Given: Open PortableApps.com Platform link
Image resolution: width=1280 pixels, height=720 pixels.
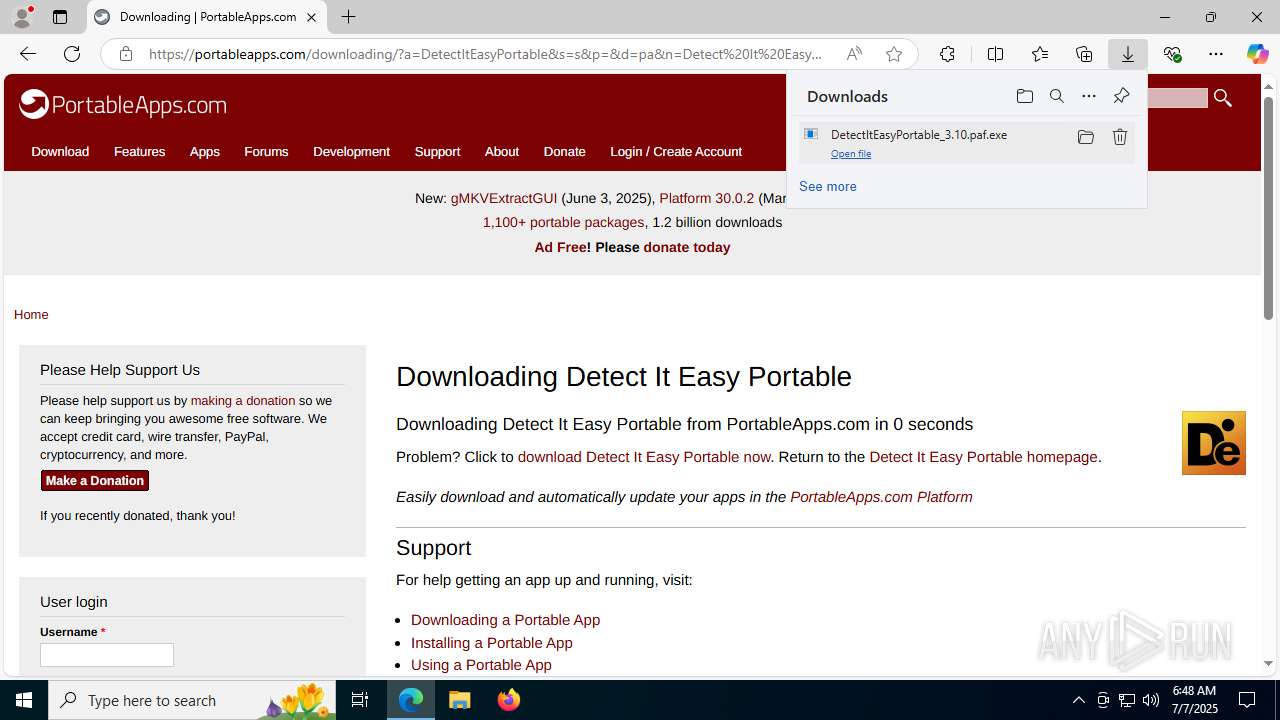Looking at the screenshot, I should 881,497.
